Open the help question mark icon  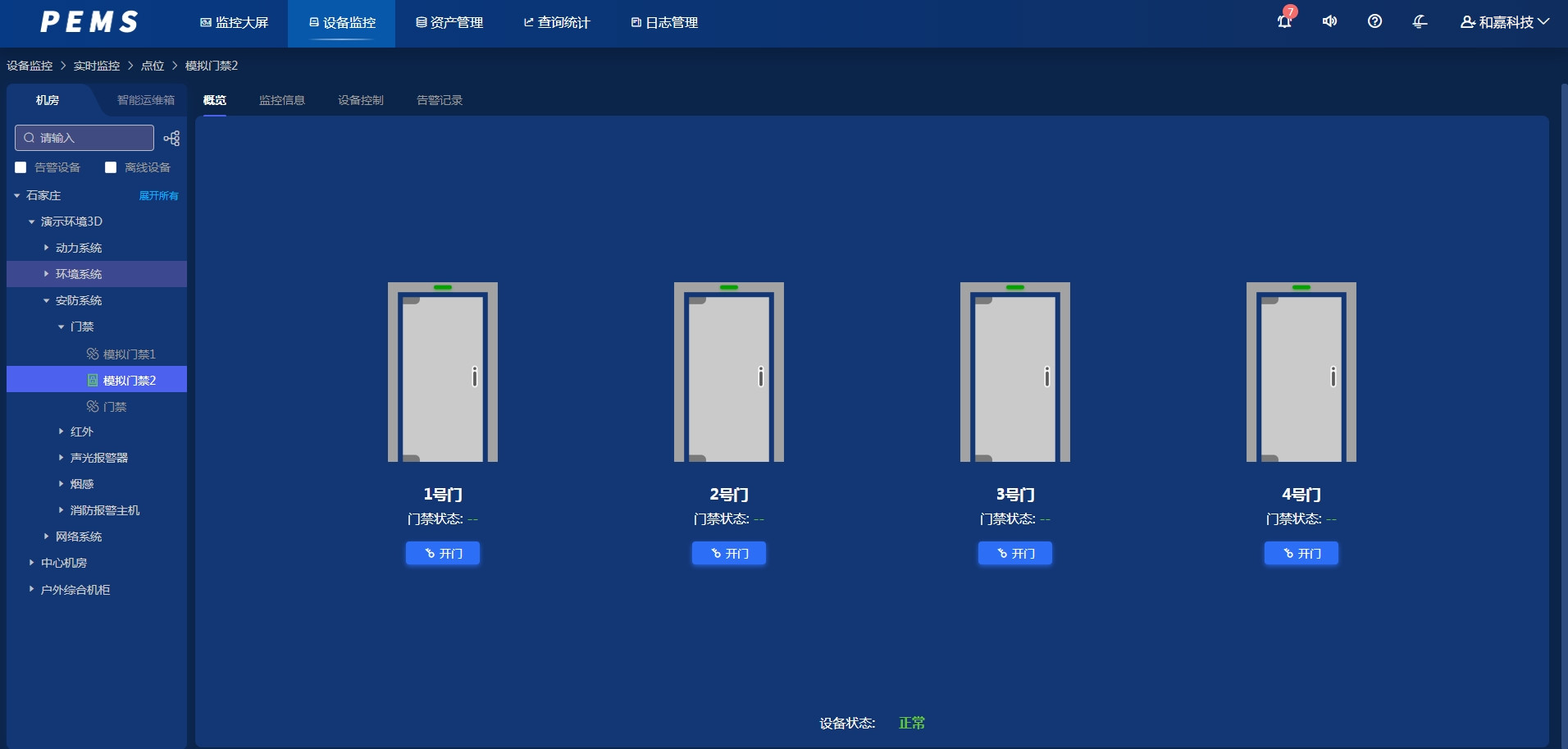point(1374,22)
